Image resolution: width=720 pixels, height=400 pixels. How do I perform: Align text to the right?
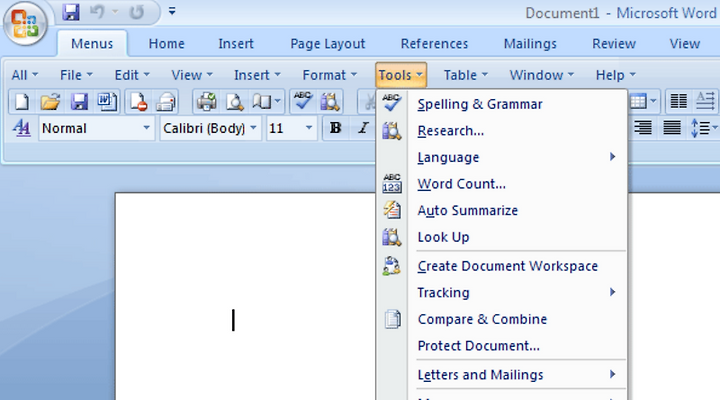(643, 128)
